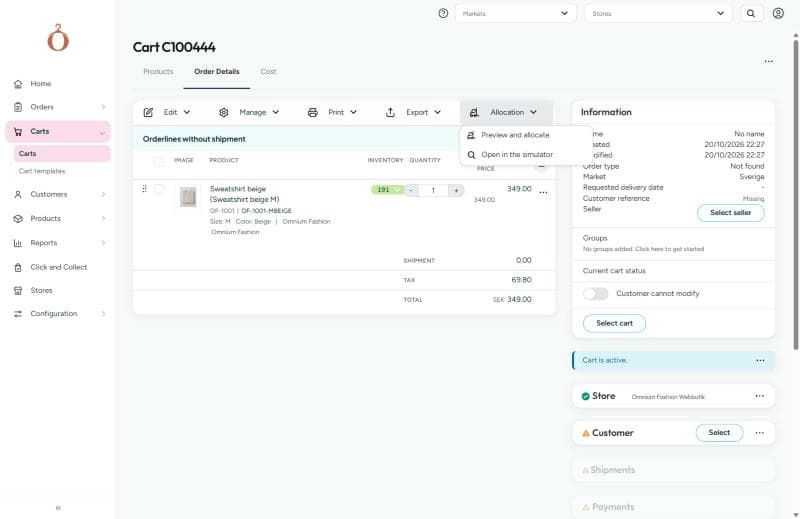The image size is (800, 519).
Task: Click the Products box icon
Action: 18,218
